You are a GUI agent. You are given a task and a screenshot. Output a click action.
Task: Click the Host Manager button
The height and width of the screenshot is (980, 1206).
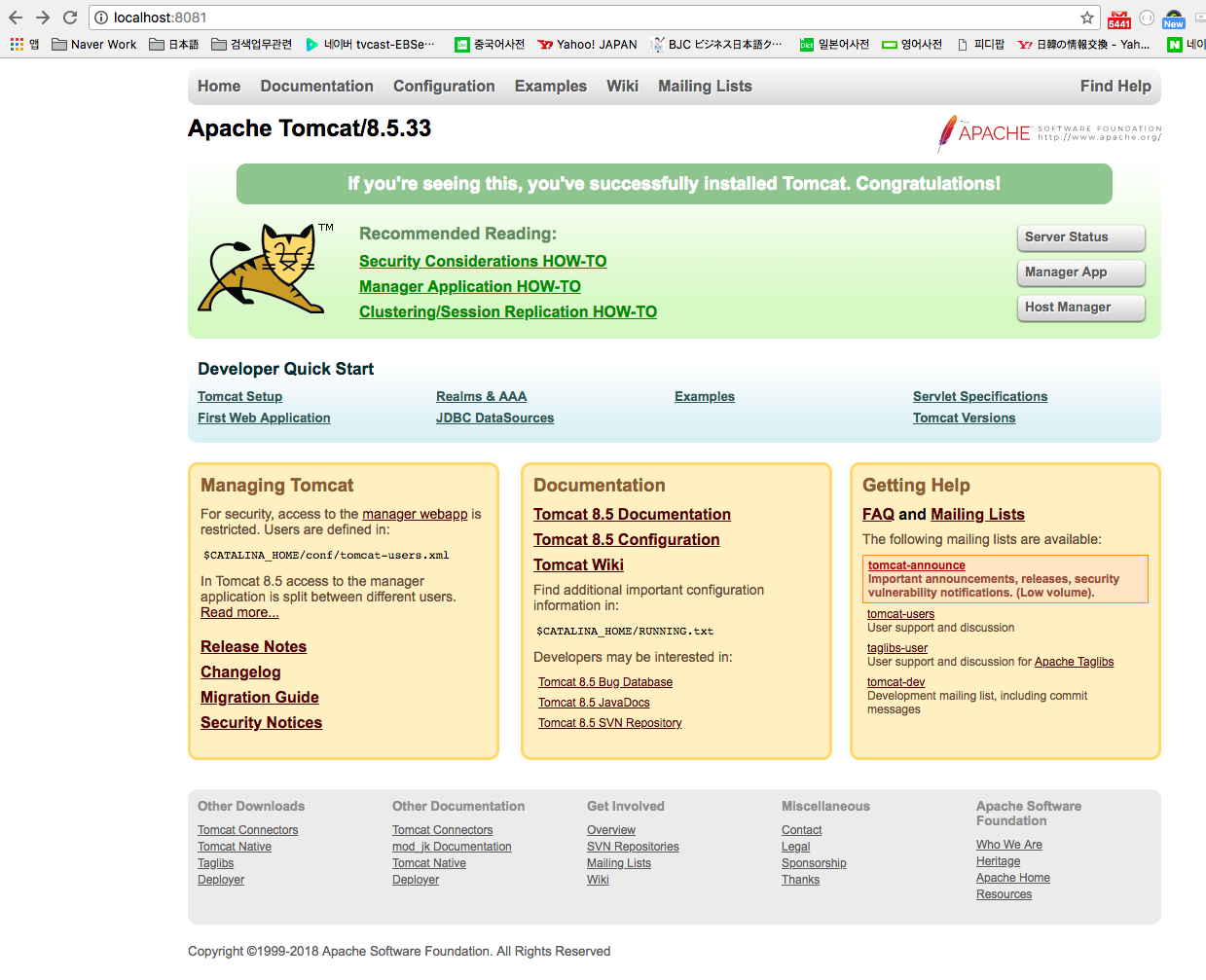[1081, 308]
